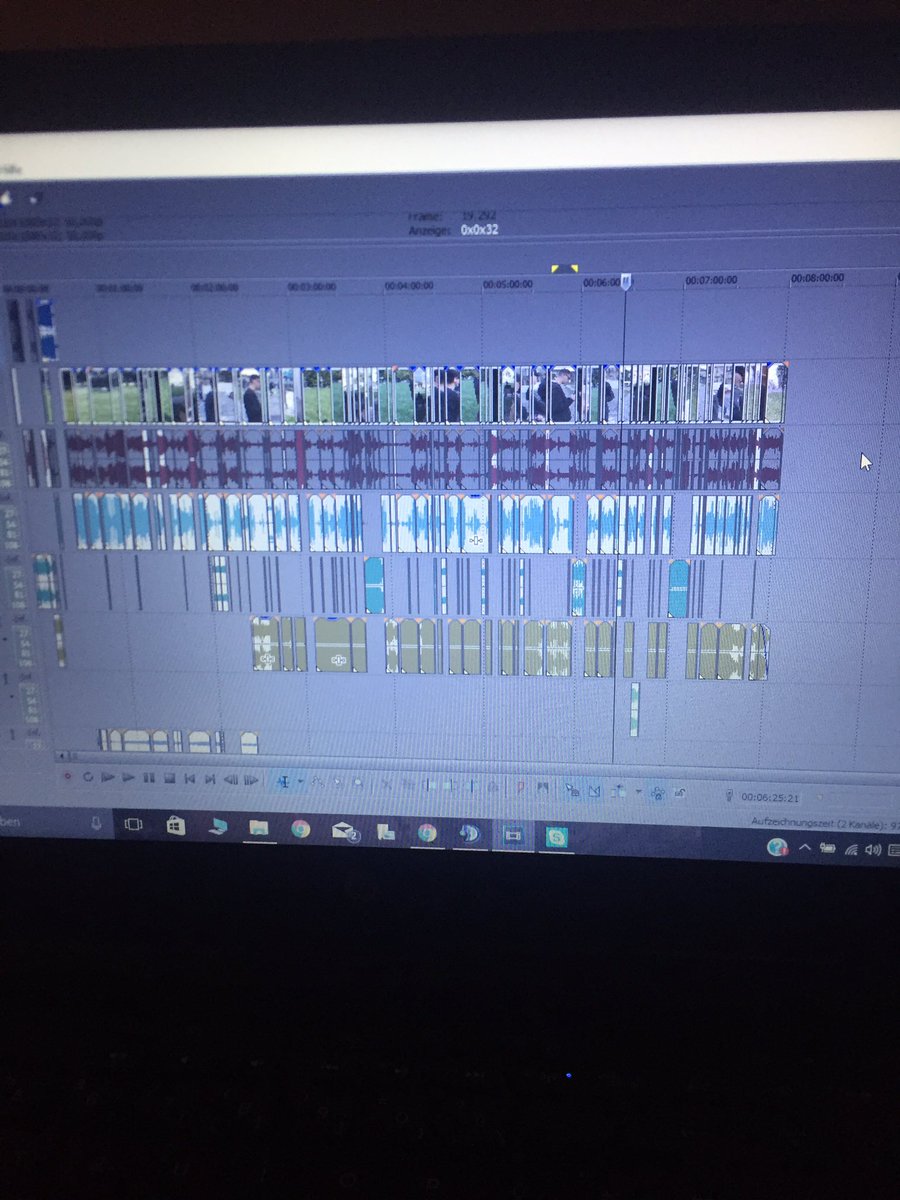Activate loop playback mode
900x1200 pixels.
pyautogui.click(x=87, y=779)
